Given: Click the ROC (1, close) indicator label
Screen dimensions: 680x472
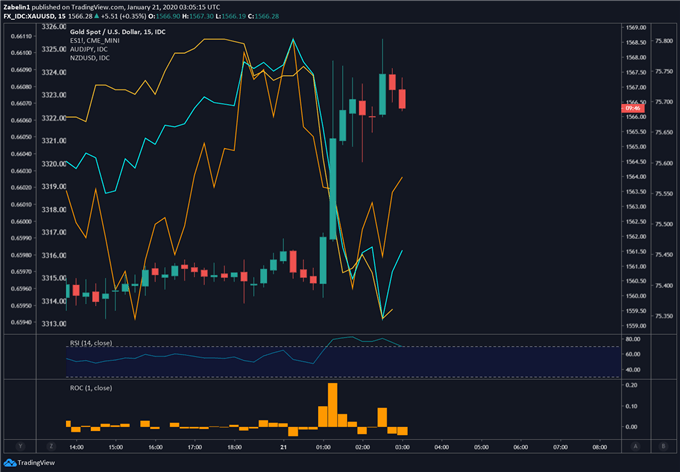Looking at the screenshot, I should pos(91,388).
